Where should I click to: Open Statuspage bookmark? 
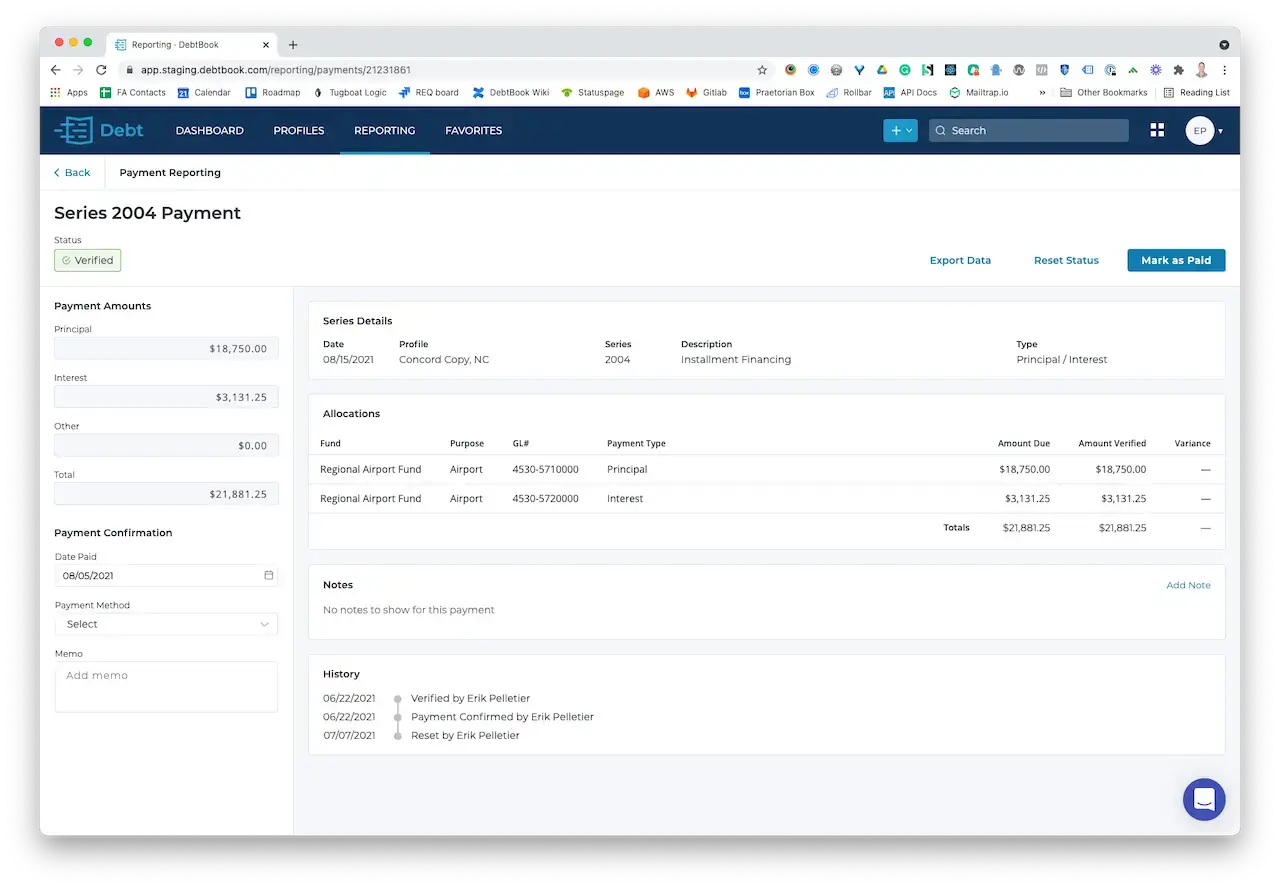[x=592, y=92]
